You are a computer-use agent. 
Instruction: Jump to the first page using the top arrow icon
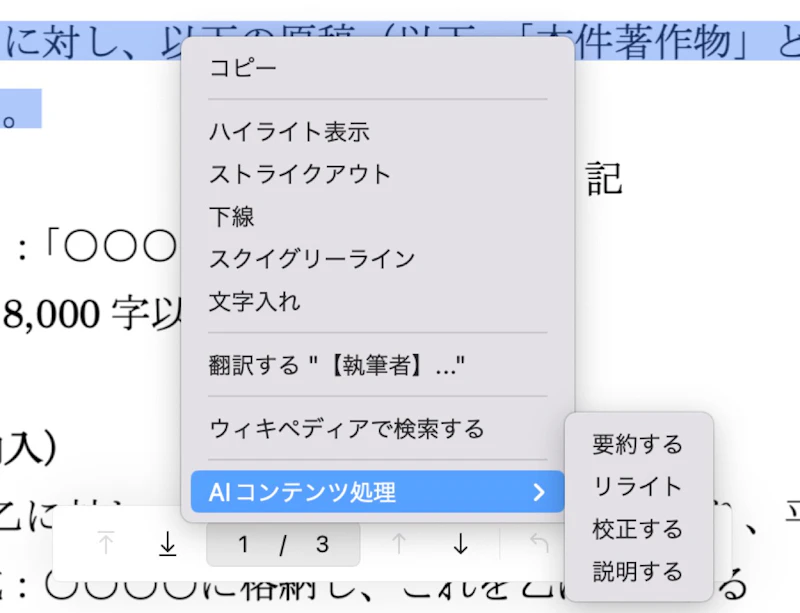click(x=104, y=543)
